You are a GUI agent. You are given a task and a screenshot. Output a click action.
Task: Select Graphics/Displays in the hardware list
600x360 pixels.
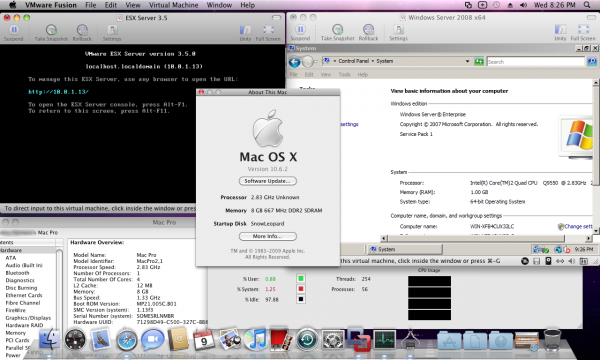coord(28,318)
